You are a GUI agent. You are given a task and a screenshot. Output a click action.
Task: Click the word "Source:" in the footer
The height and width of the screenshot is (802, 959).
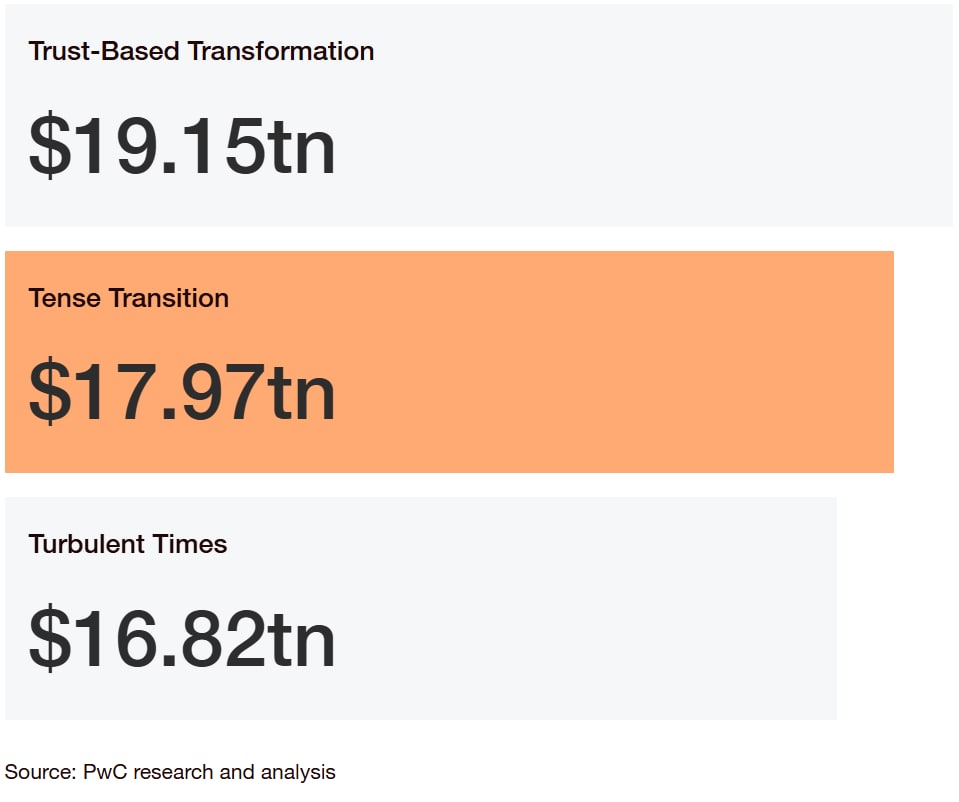click(x=40, y=772)
